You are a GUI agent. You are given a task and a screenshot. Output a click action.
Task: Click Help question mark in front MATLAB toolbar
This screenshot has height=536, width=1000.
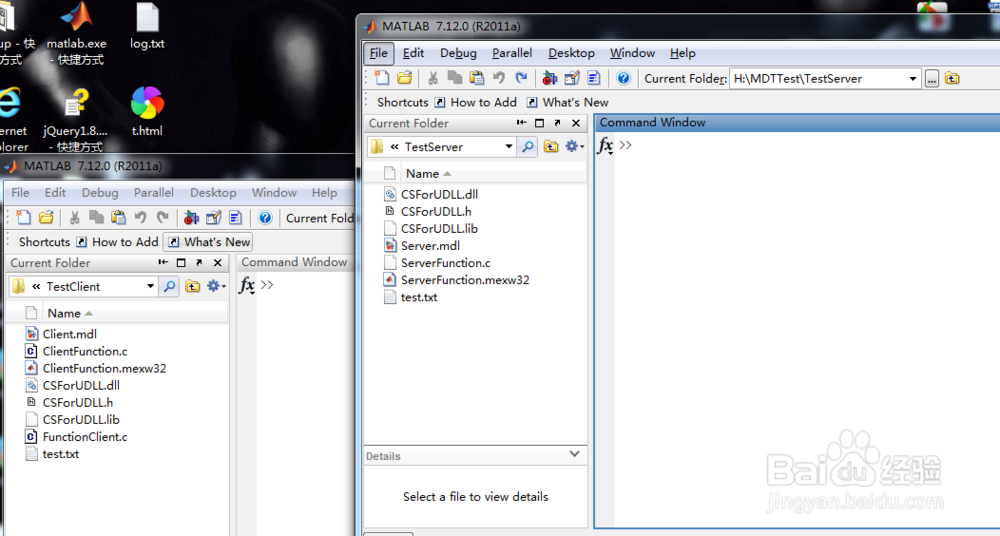tap(623, 78)
